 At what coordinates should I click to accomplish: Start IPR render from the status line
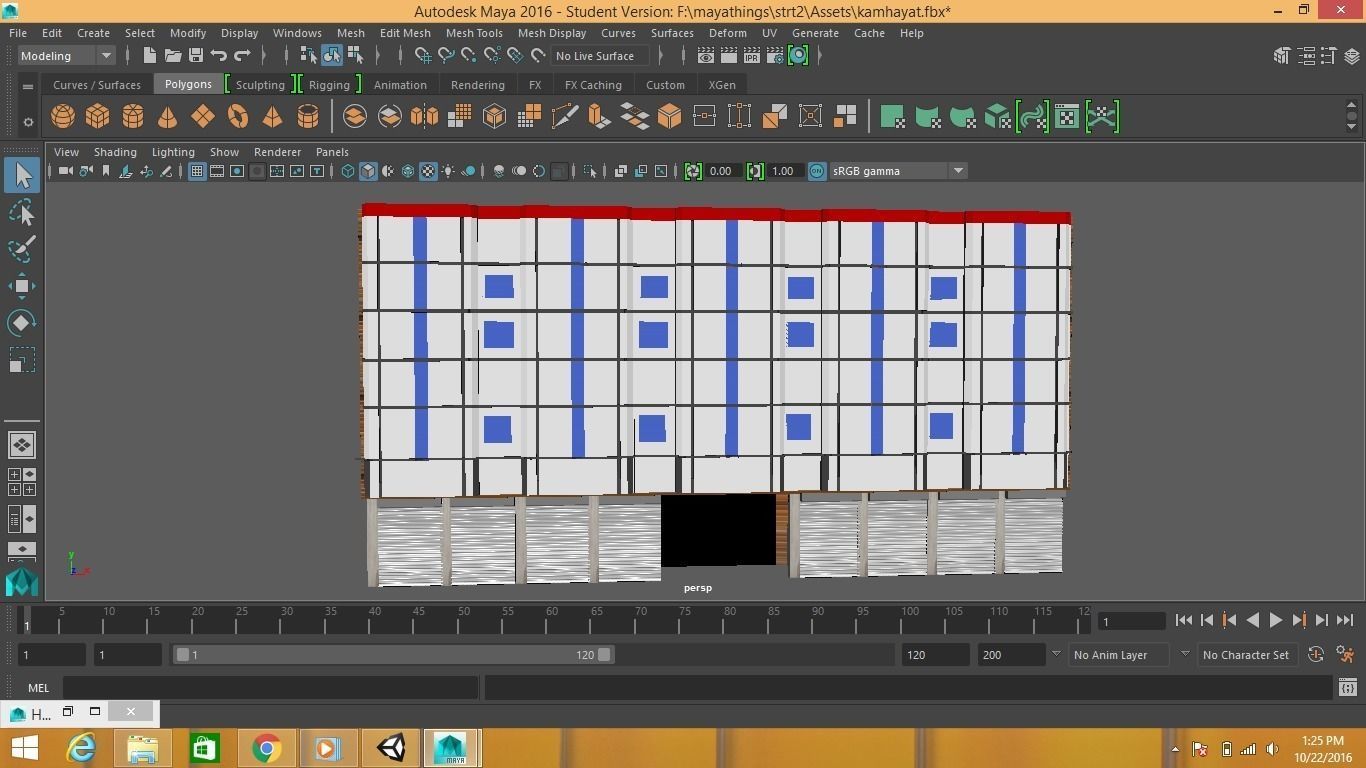click(752, 56)
